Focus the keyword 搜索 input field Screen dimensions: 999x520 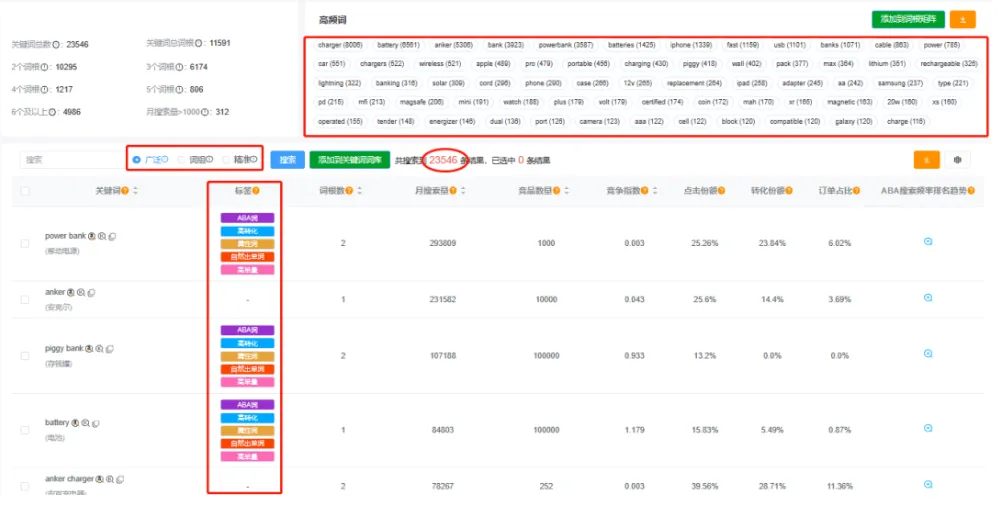(73, 160)
